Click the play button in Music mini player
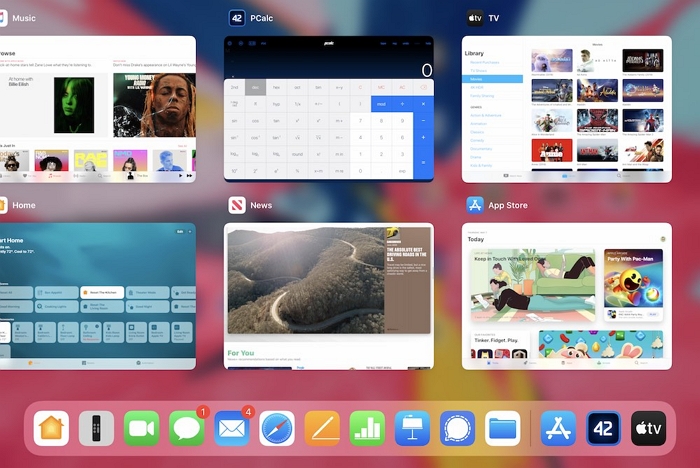 tap(180, 176)
